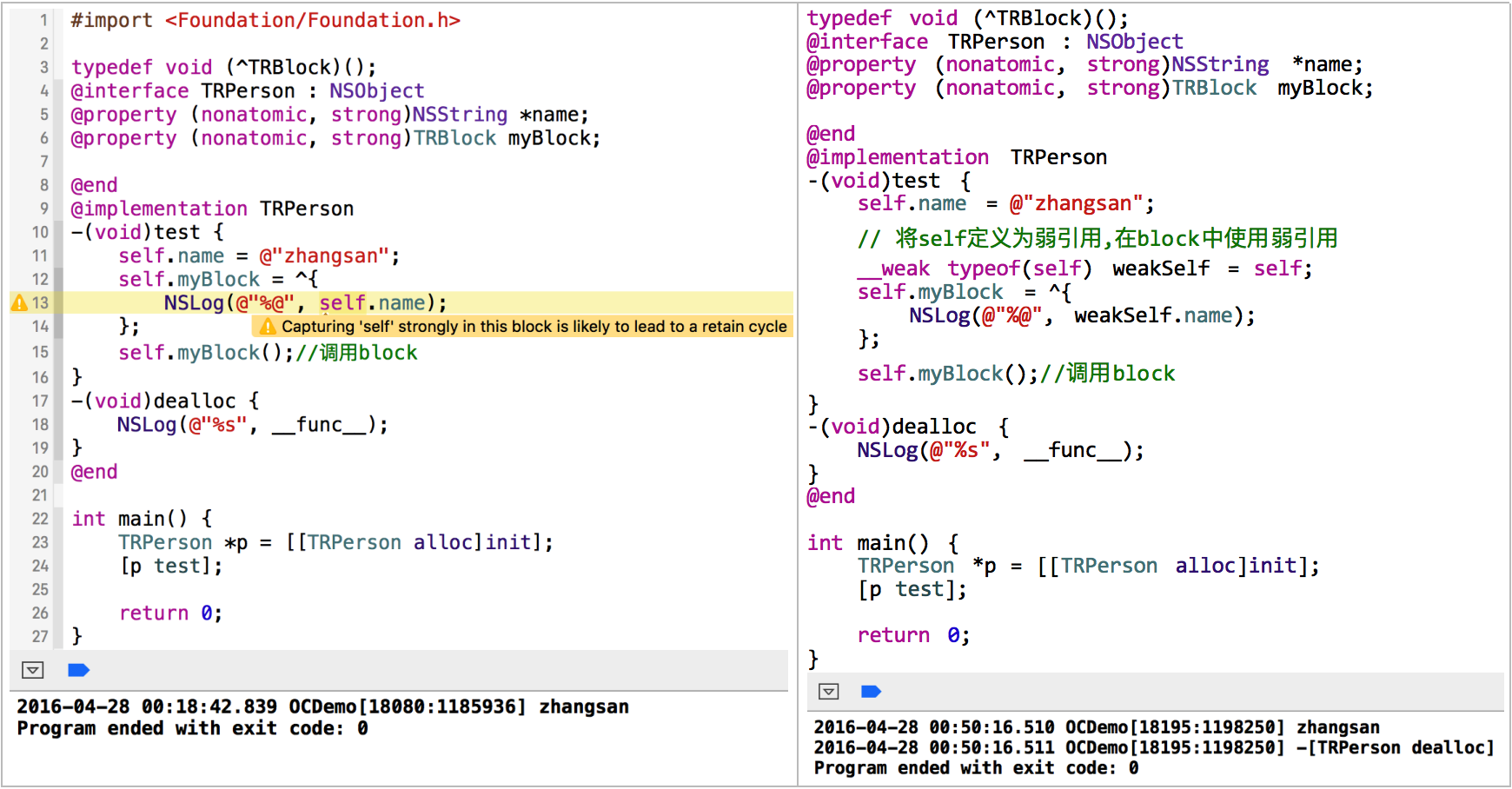Click the '-[TRPerson dealloc]' console log line
Screen dimensions: 1512x789
(x=1154, y=747)
